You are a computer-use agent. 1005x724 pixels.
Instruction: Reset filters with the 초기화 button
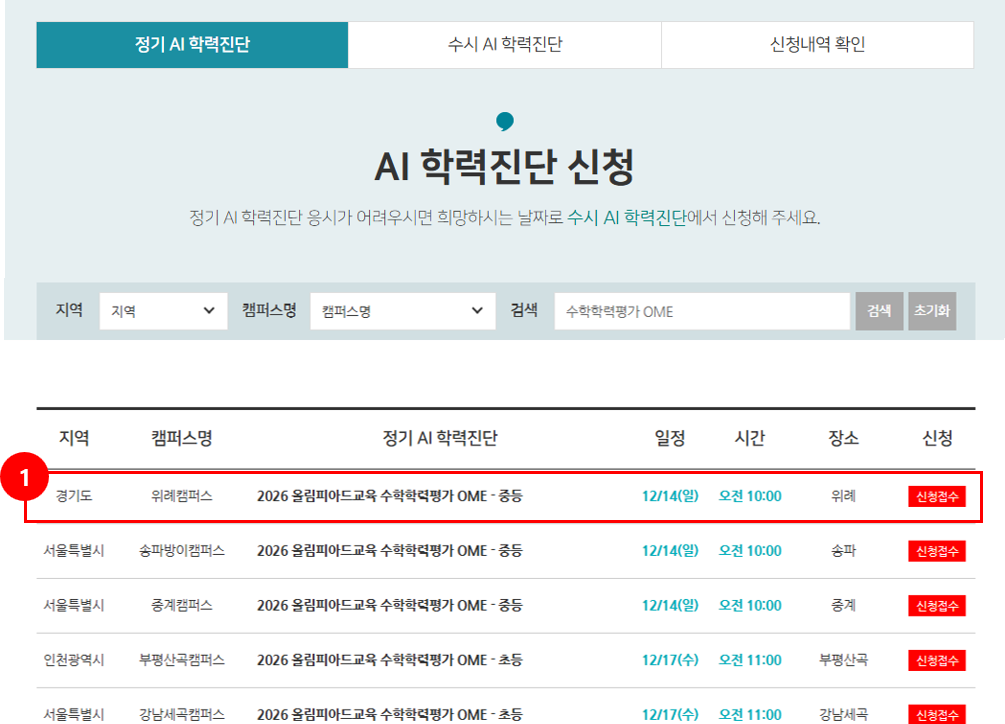click(932, 311)
